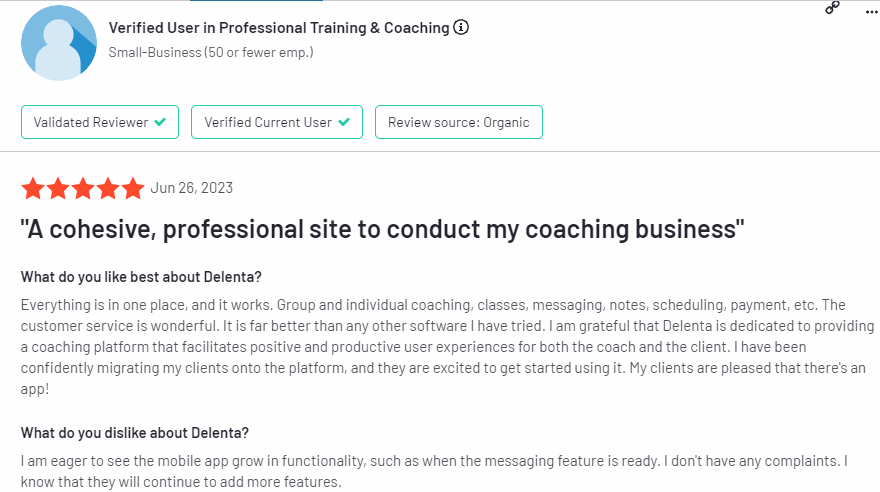Click the green checkmark in Validated Reviewer

160,122
